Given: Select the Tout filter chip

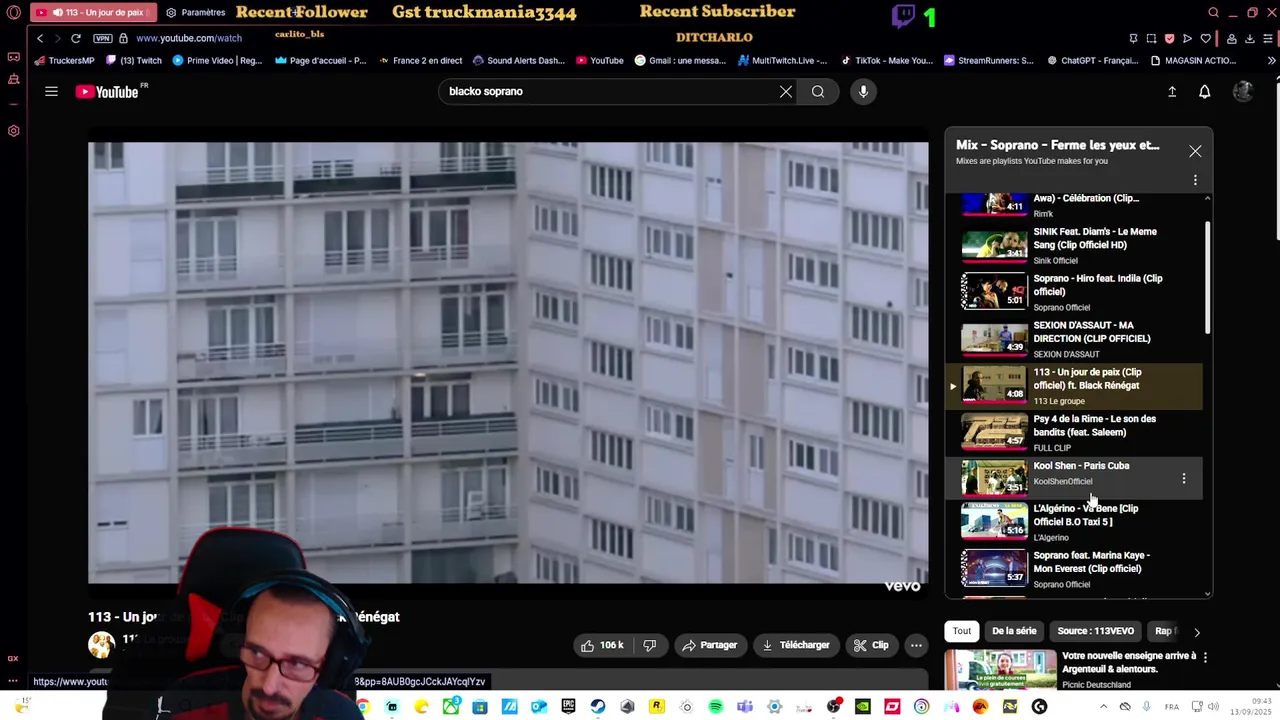Looking at the screenshot, I should (x=962, y=631).
